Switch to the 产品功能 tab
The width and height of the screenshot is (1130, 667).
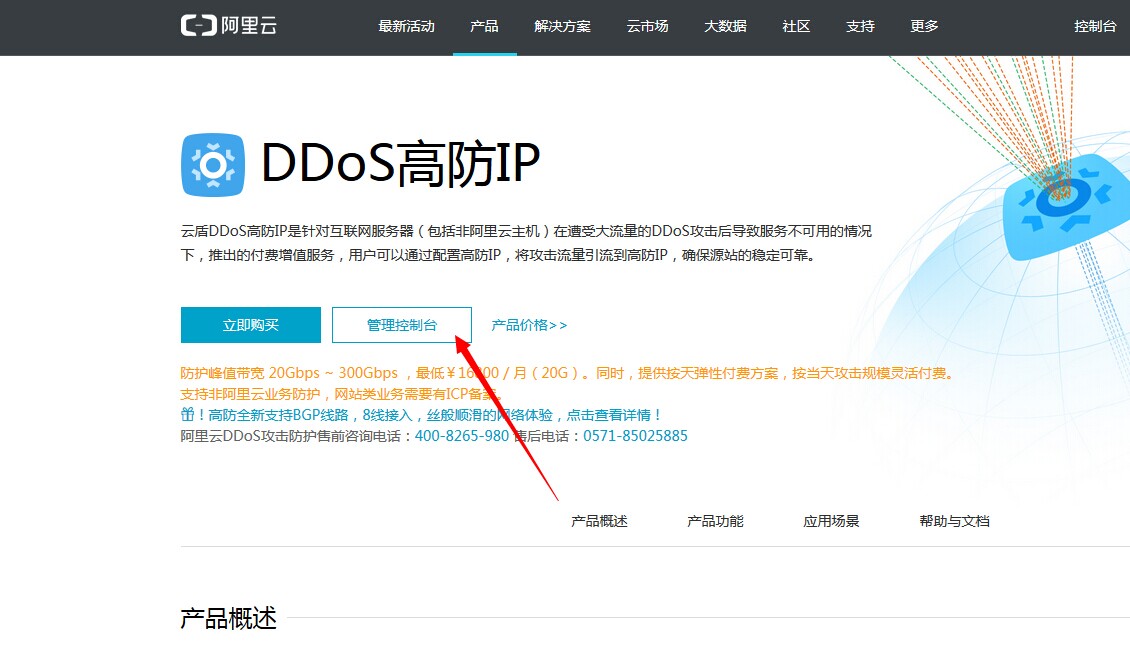coord(716,521)
